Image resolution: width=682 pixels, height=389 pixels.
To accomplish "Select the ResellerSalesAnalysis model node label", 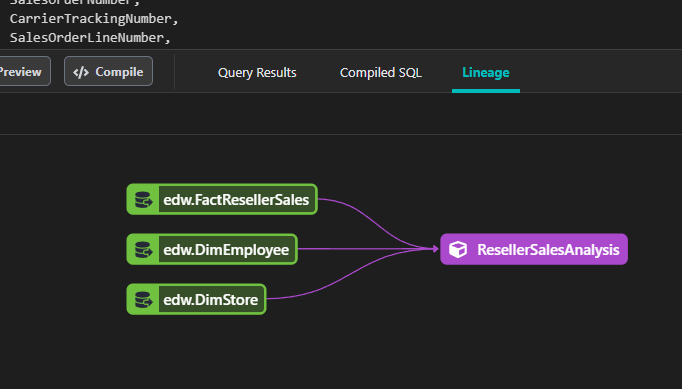I will (548, 250).
